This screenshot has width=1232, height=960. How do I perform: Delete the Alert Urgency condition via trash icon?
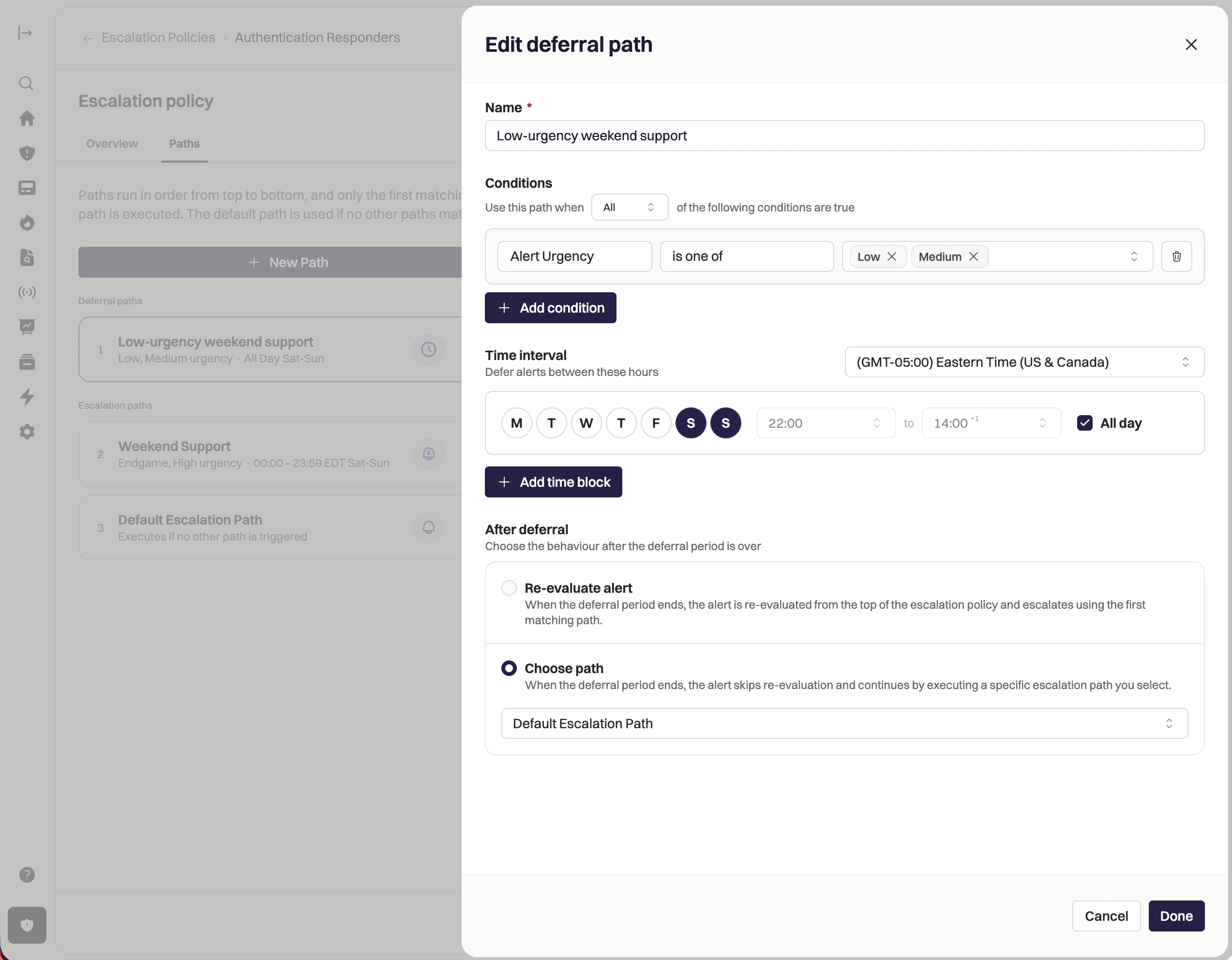[1176, 256]
